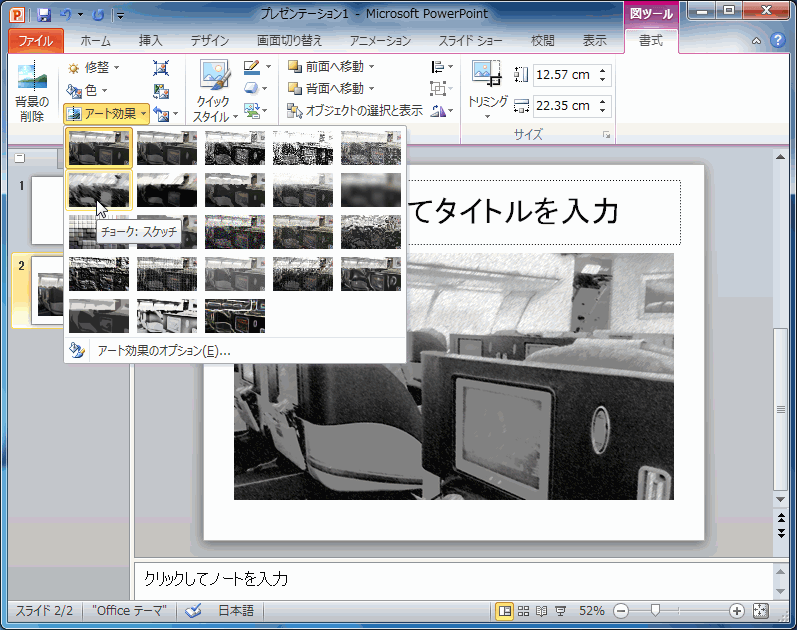Switch to the アニメーション tab
Viewport: 797px width, 630px height.
coord(380,41)
